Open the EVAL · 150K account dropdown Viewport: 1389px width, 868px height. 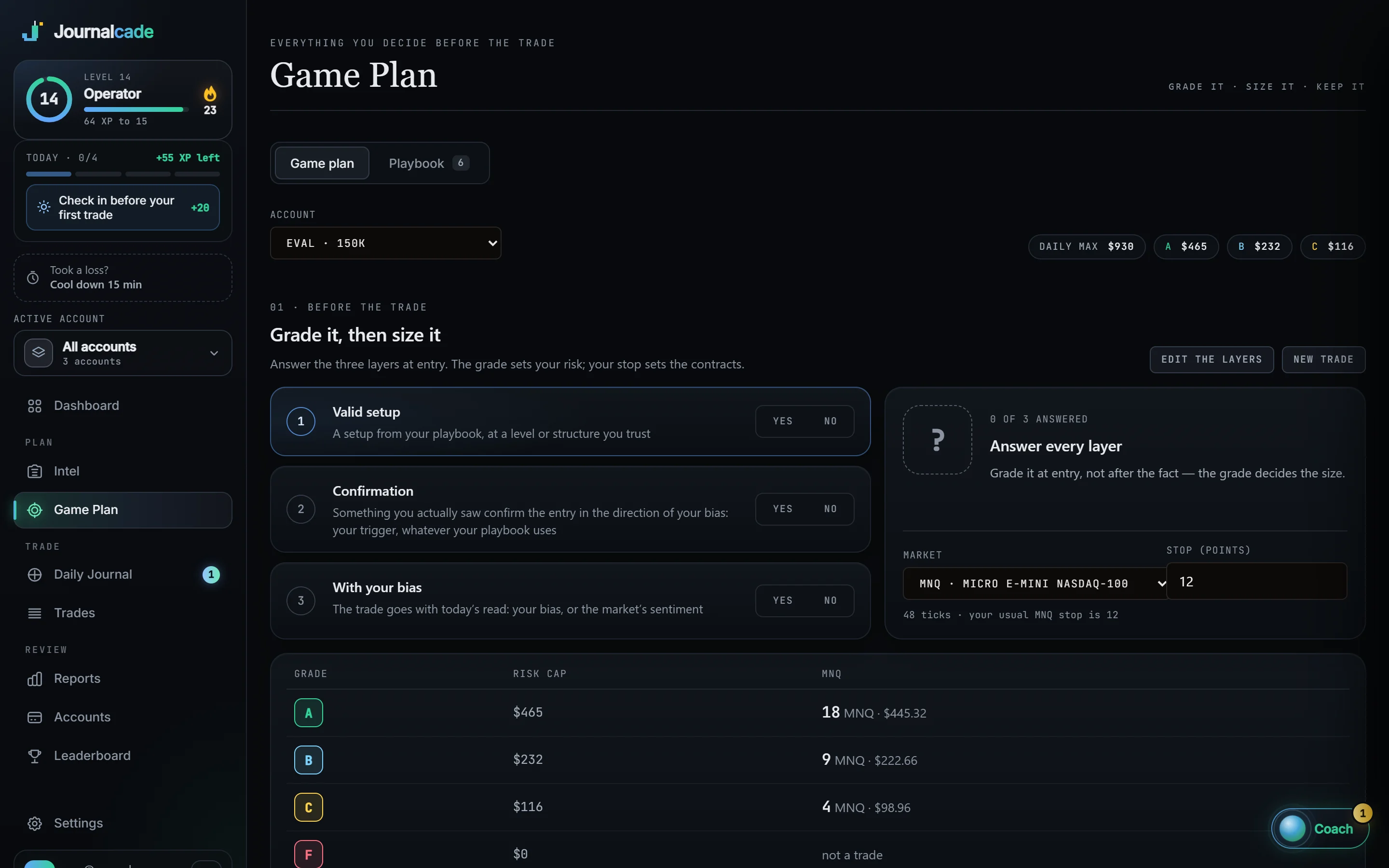[x=386, y=243]
